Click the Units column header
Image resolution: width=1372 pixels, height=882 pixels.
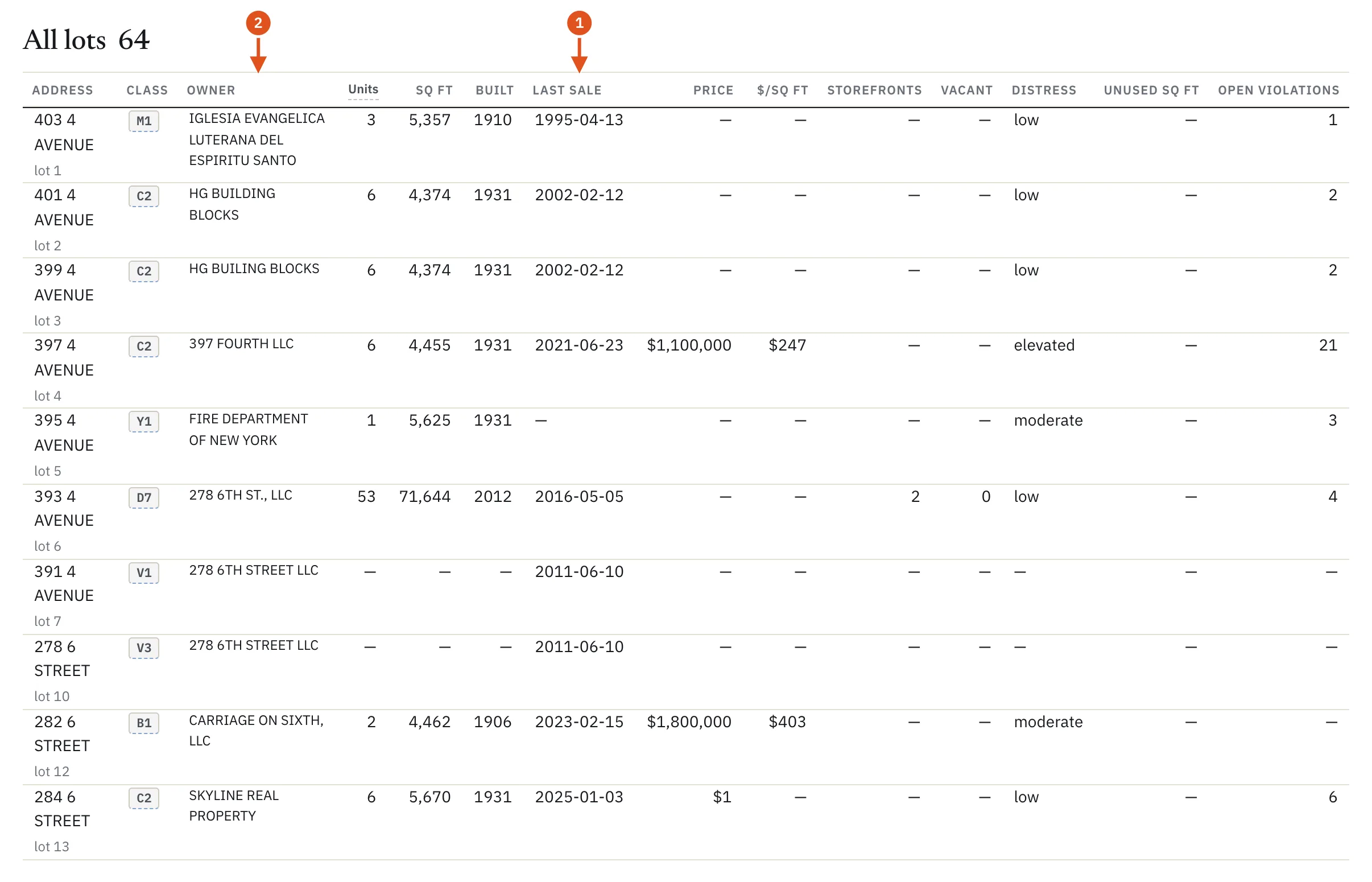pyautogui.click(x=363, y=89)
